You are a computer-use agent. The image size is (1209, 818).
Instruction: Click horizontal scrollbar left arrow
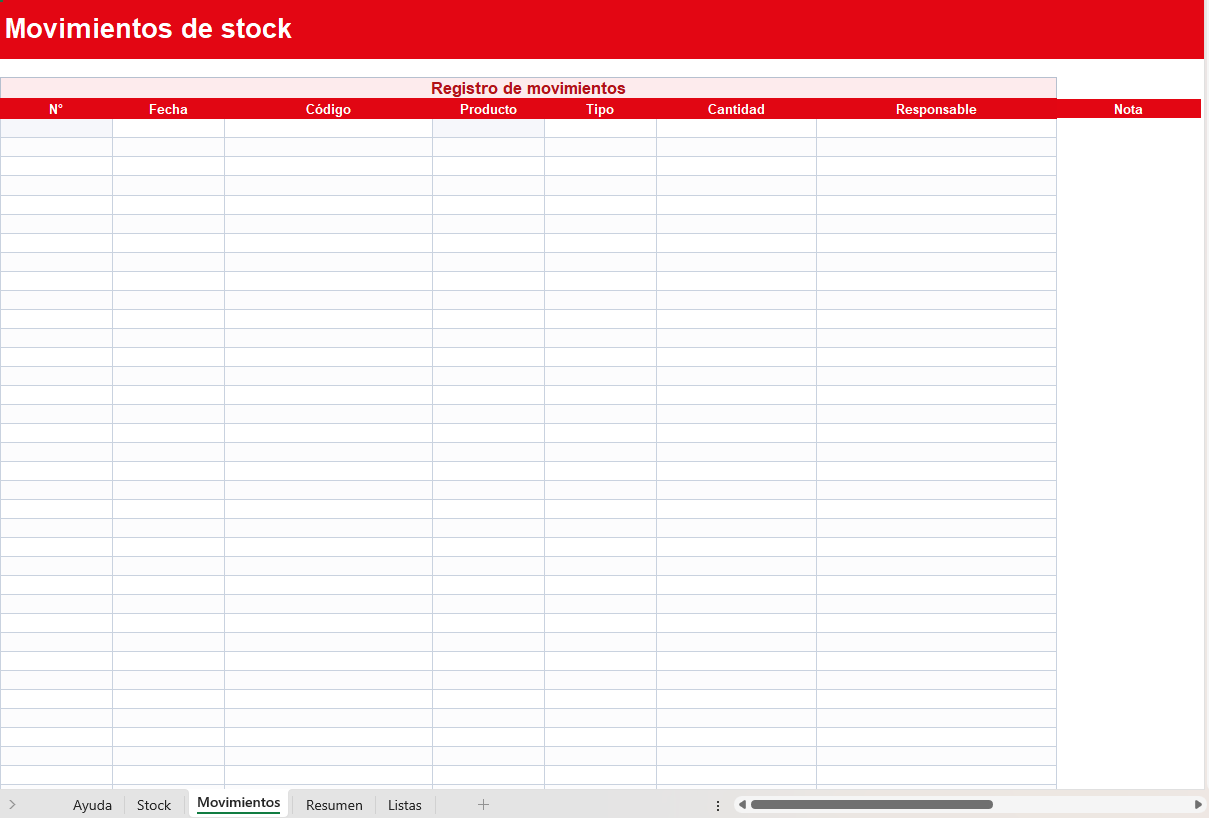(742, 804)
